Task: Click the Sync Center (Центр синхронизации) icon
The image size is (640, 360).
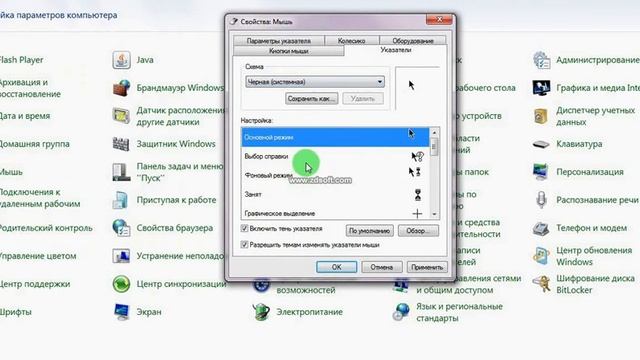Action: pos(121,284)
